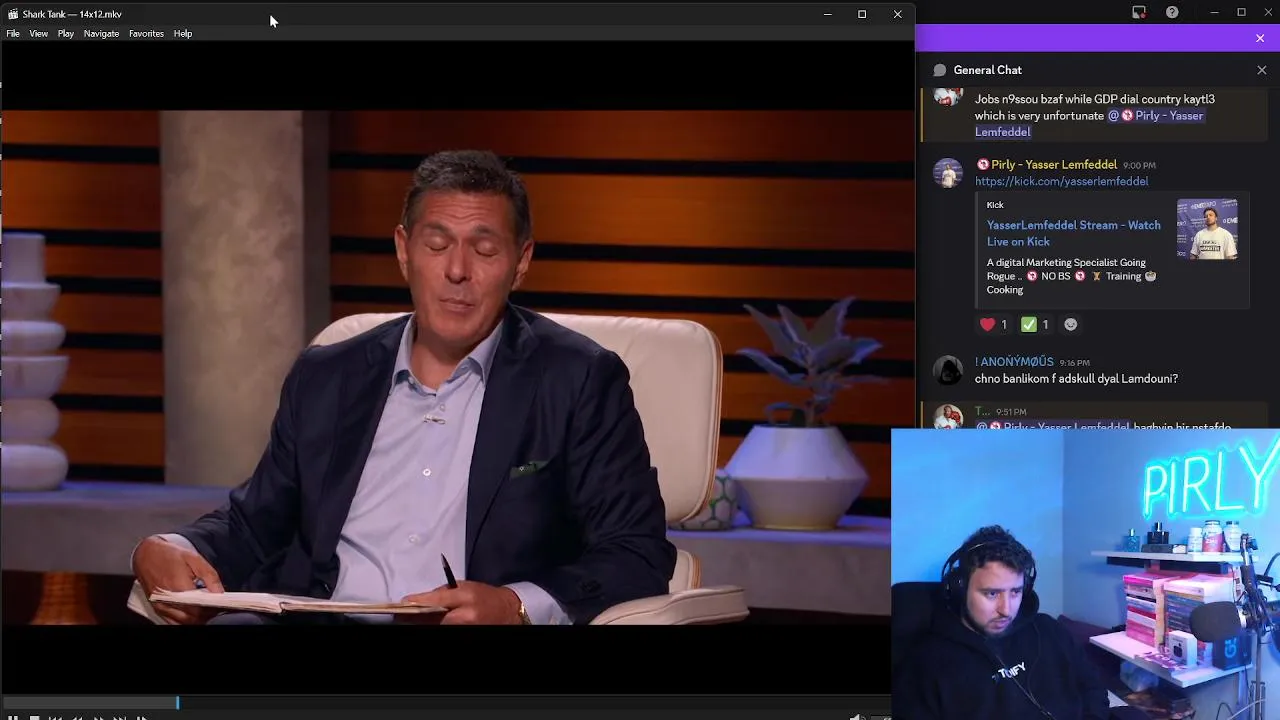Viewport: 1280px width, 720px height.
Task: Click the 9:00 PM message timestamp
Action: [x=1139, y=166]
